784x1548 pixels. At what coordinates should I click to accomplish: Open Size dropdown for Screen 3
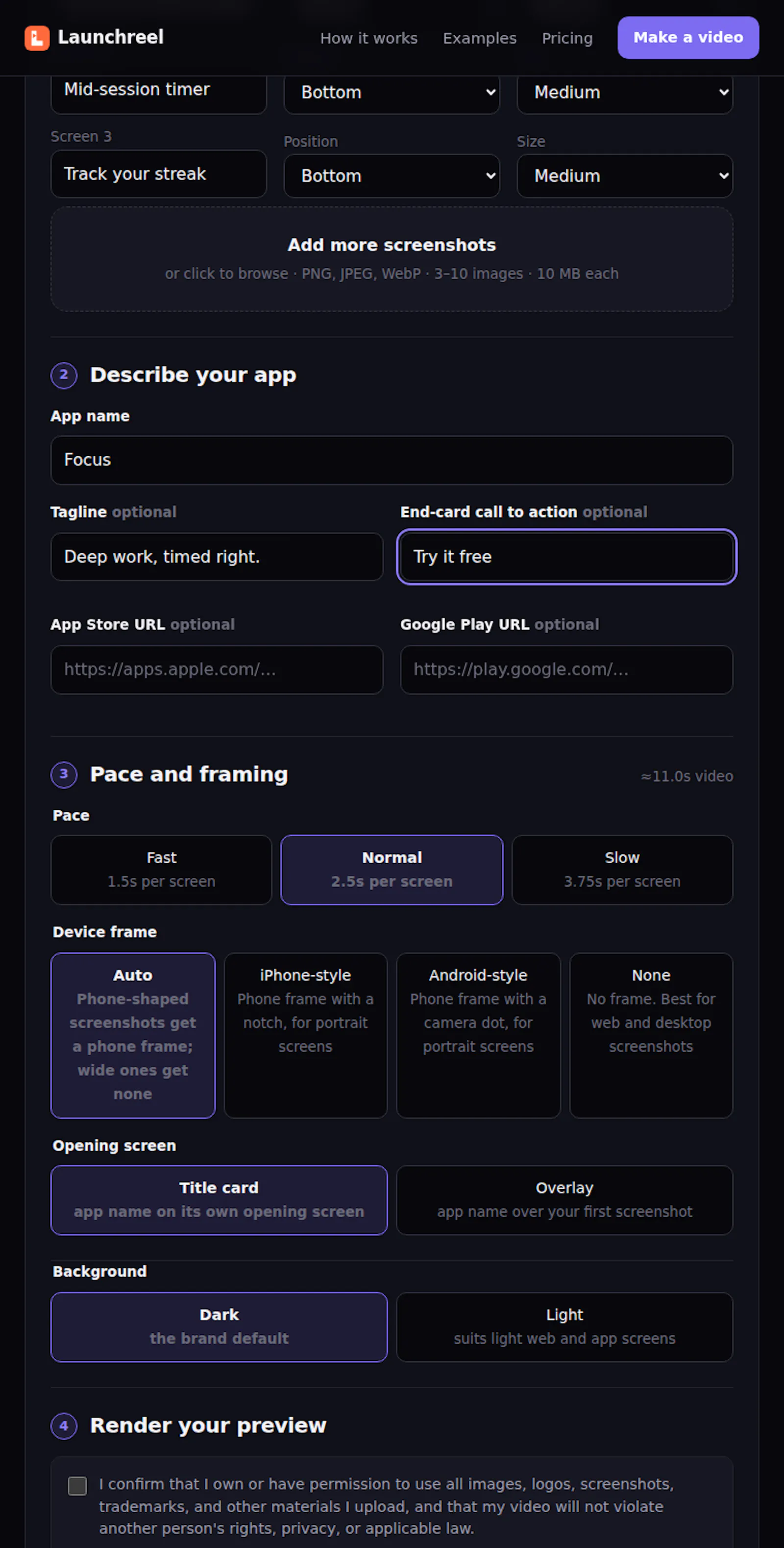pyautogui.click(x=625, y=175)
